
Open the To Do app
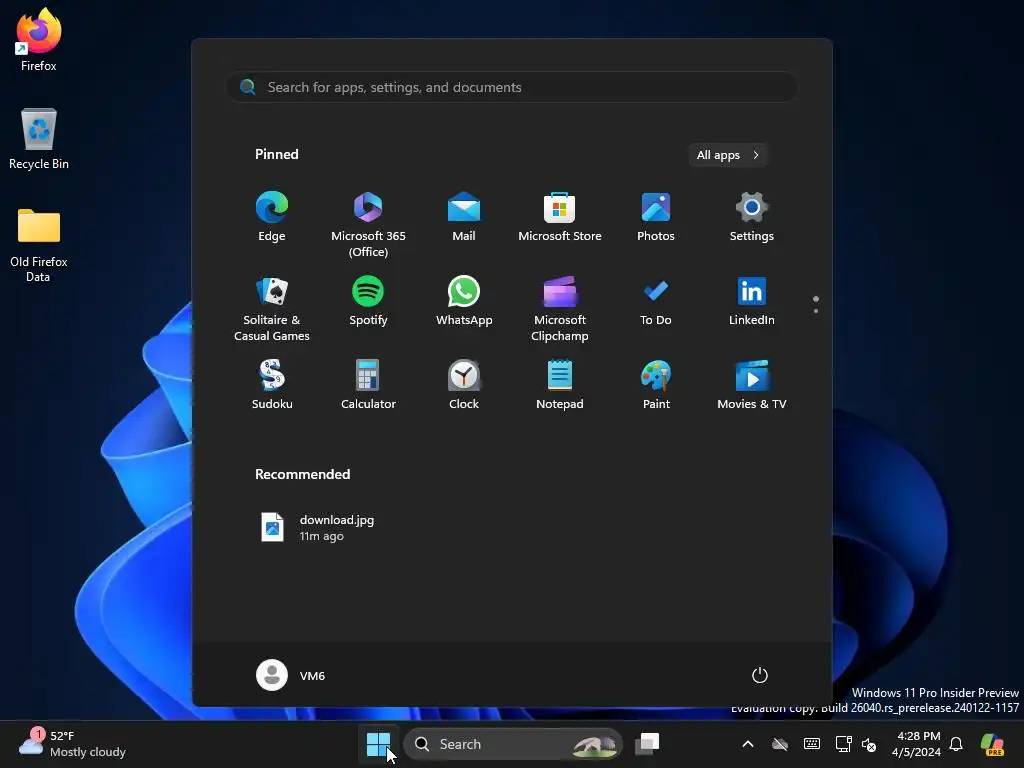pyautogui.click(x=656, y=302)
